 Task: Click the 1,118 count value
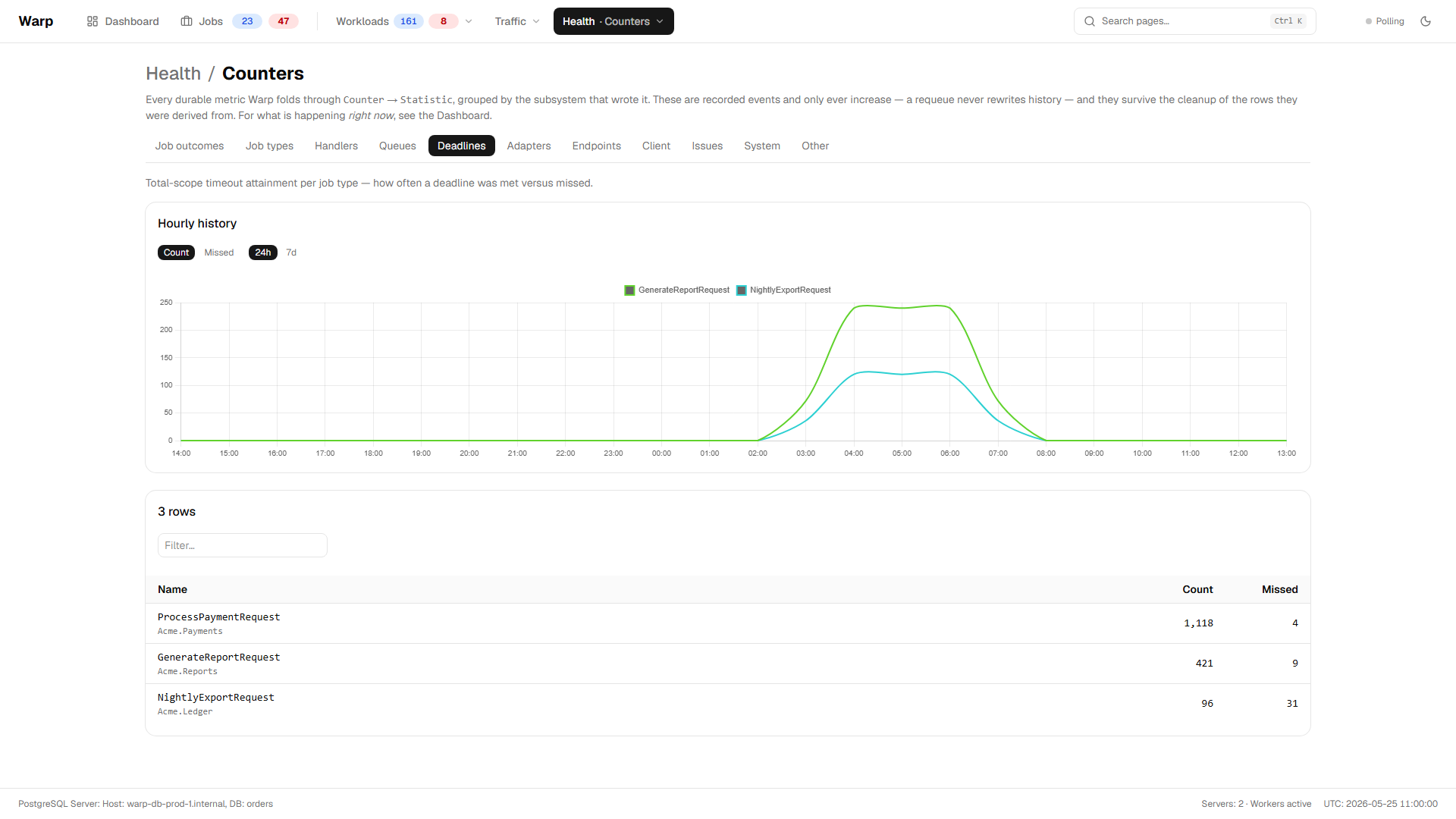click(x=1198, y=623)
